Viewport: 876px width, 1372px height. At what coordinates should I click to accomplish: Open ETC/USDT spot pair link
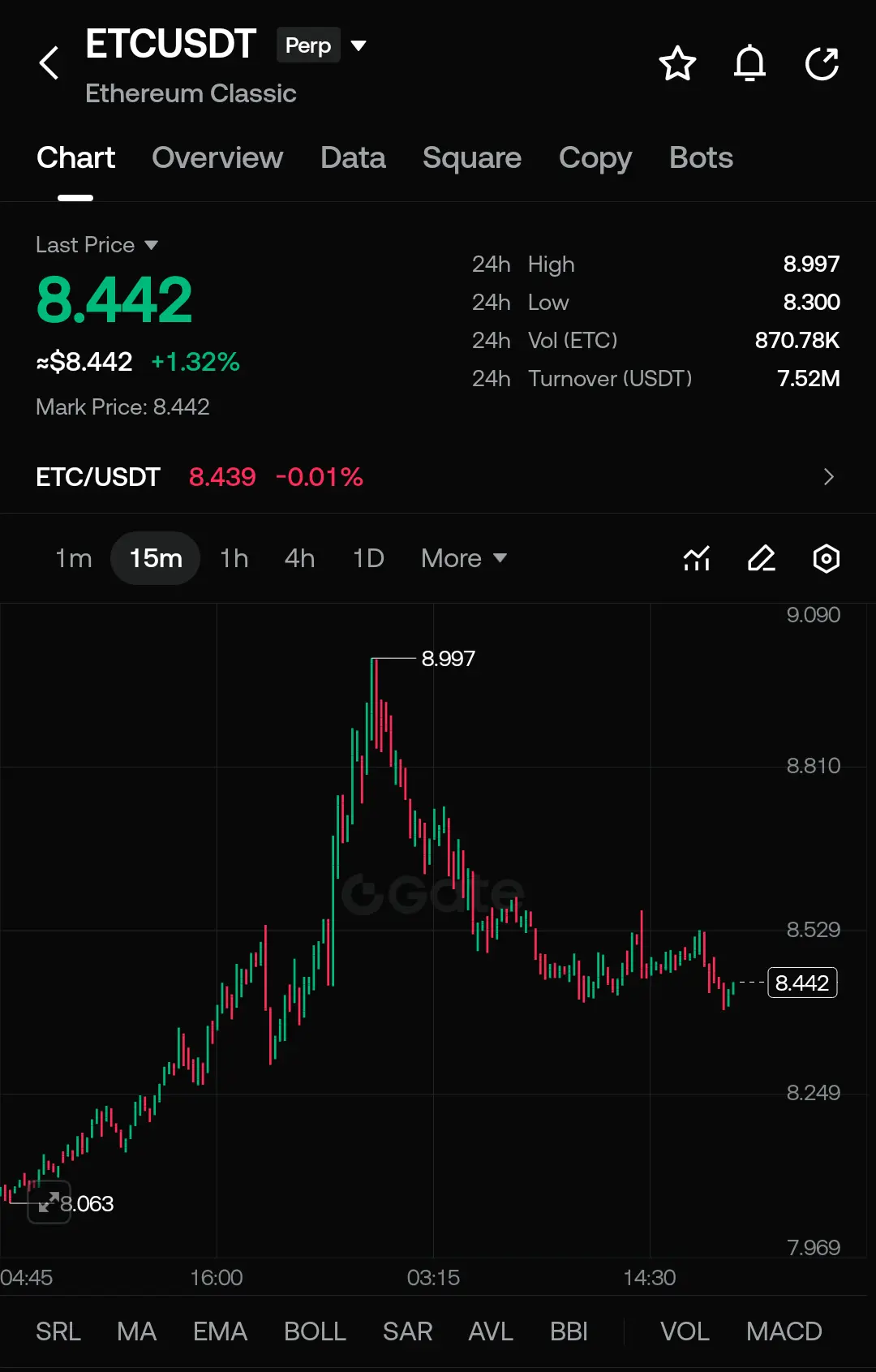point(98,477)
